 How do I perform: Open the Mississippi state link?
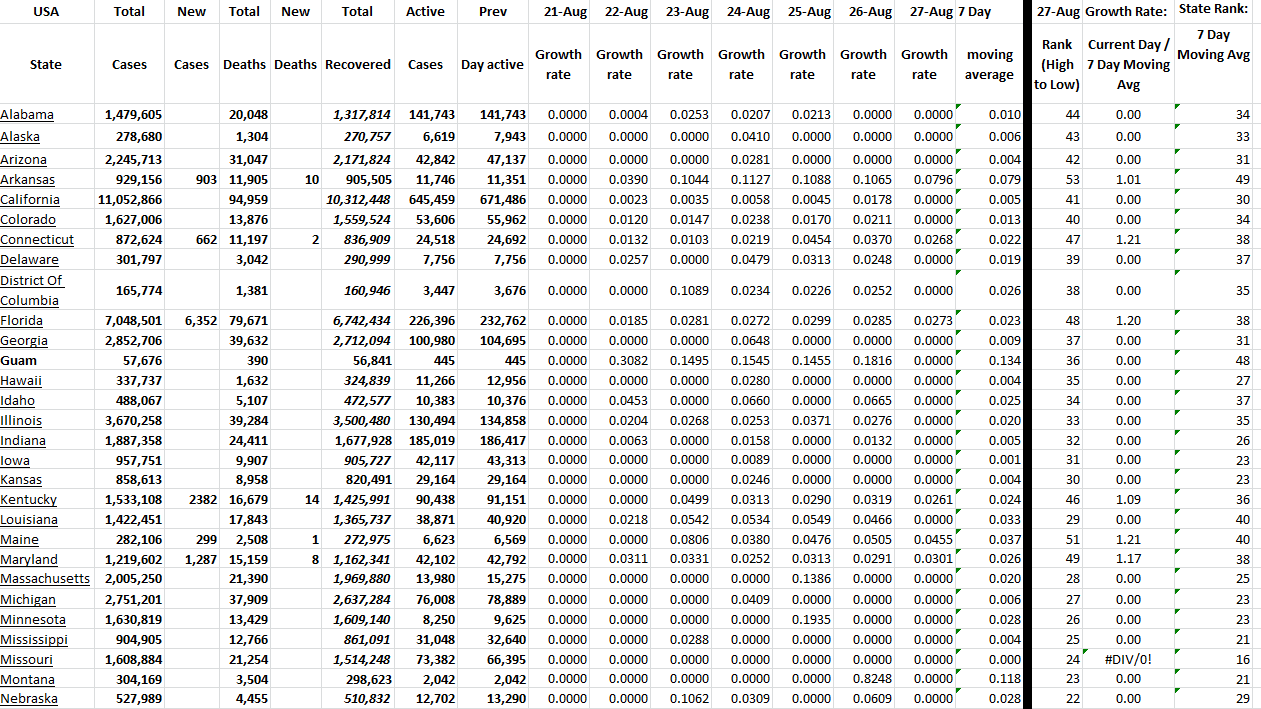(34, 640)
